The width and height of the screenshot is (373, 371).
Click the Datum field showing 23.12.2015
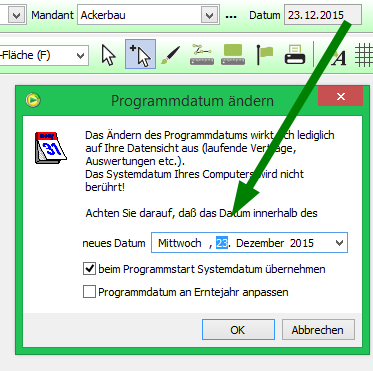click(323, 15)
